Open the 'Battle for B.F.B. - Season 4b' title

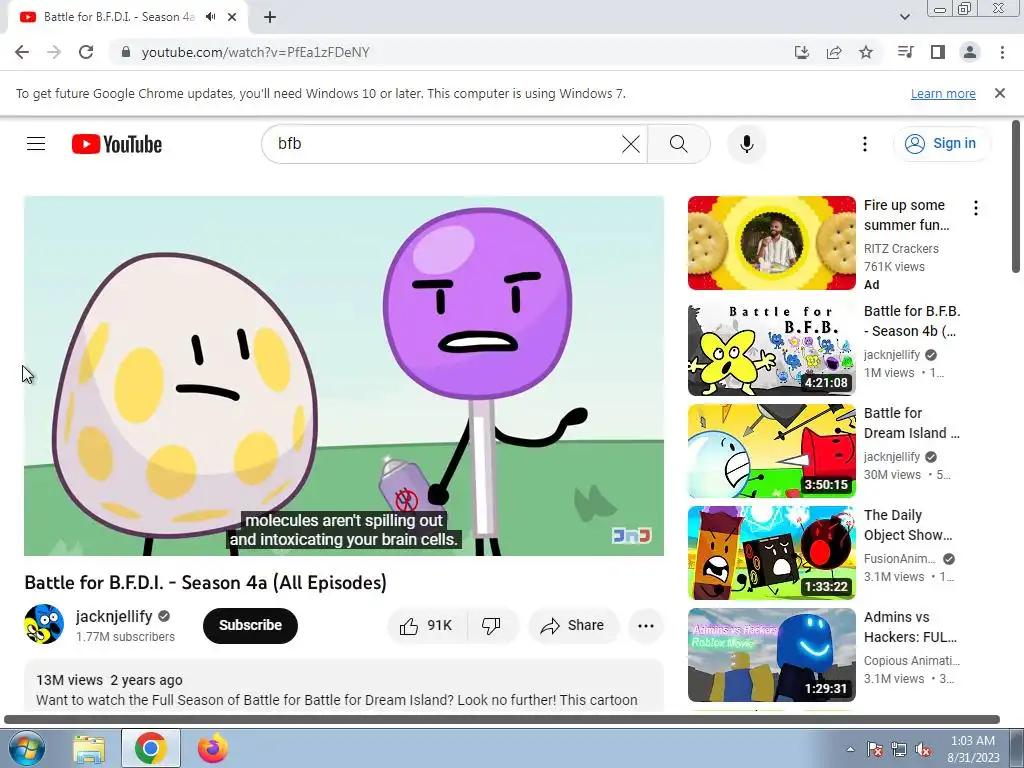click(x=912, y=321)
